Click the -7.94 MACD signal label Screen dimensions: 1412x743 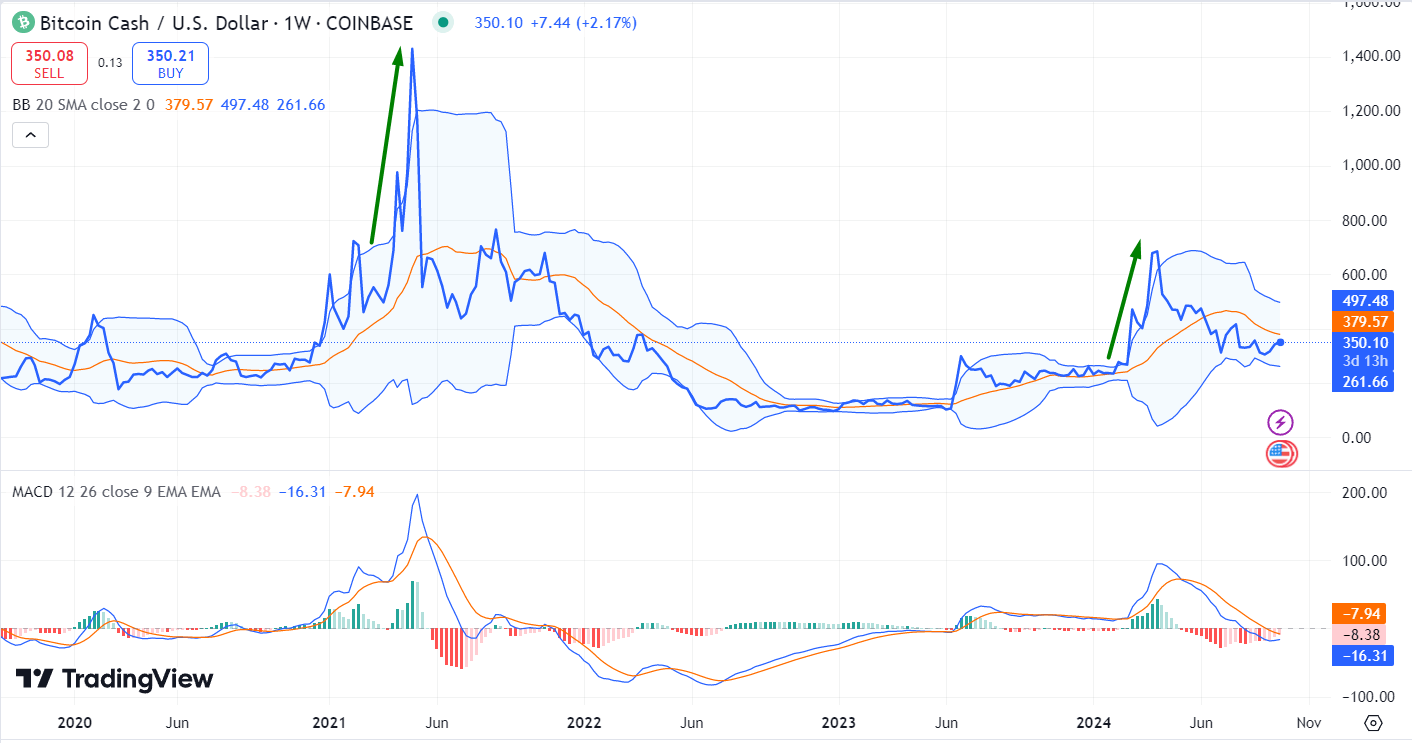point(1358,614)
